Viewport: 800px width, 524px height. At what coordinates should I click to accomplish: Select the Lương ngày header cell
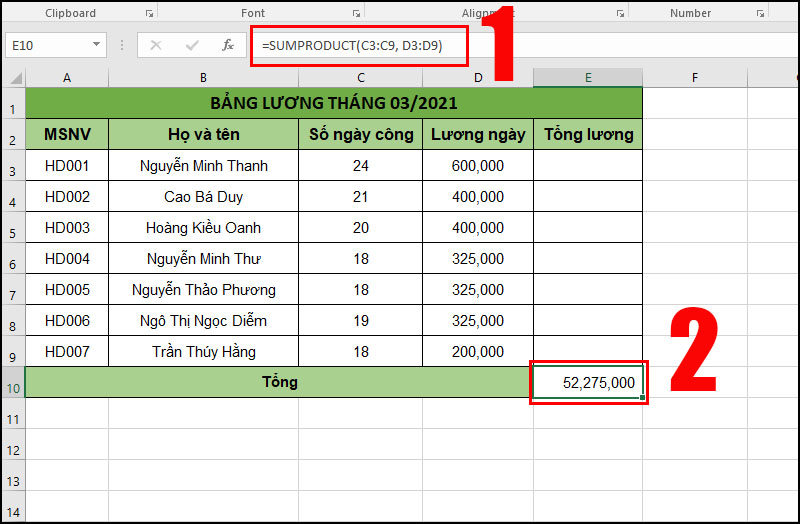[477, 135]
